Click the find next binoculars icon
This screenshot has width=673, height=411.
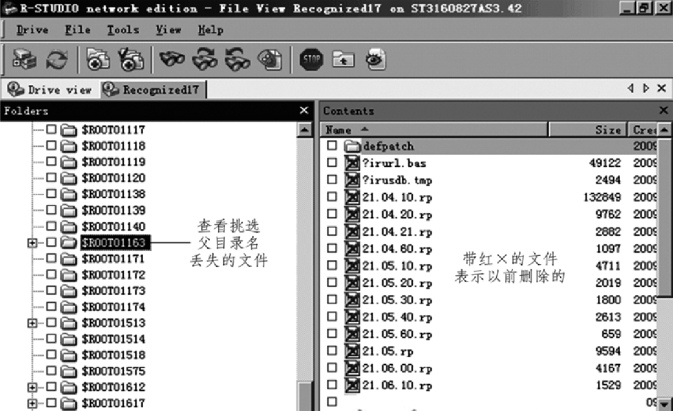coord(205,59)
